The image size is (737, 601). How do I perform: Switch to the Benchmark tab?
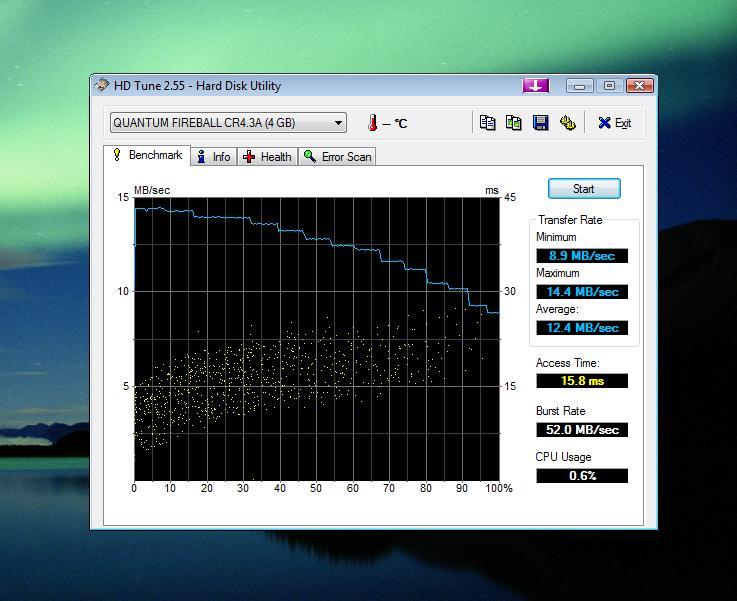click(147, 156)
